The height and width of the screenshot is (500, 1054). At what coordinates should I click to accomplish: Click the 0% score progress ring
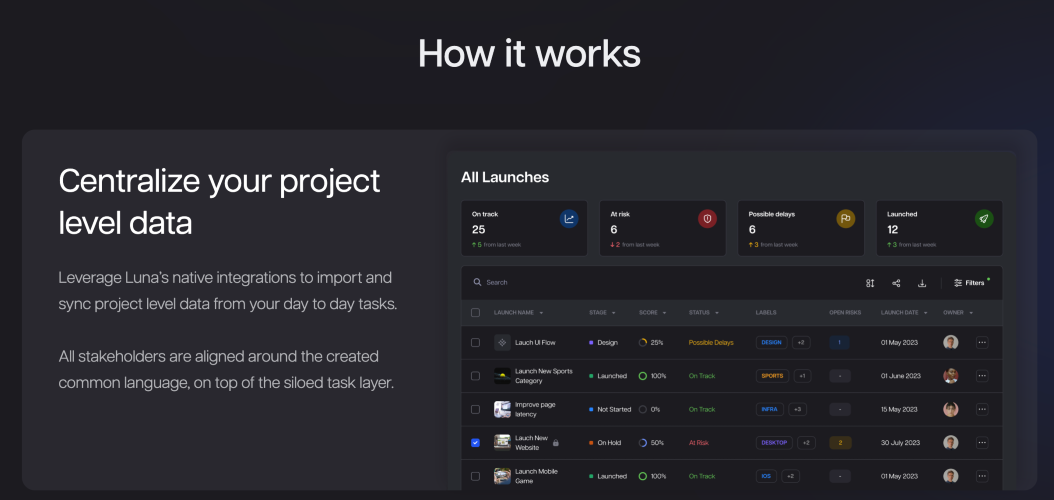click(x=643, y=409)
